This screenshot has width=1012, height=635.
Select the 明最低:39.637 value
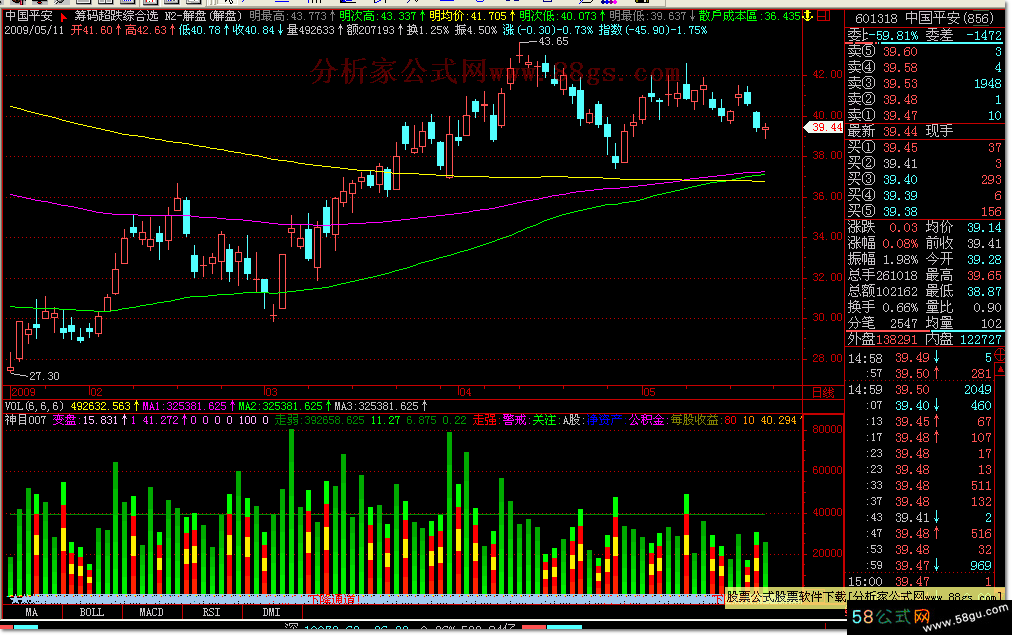click(x=652, y=16)
